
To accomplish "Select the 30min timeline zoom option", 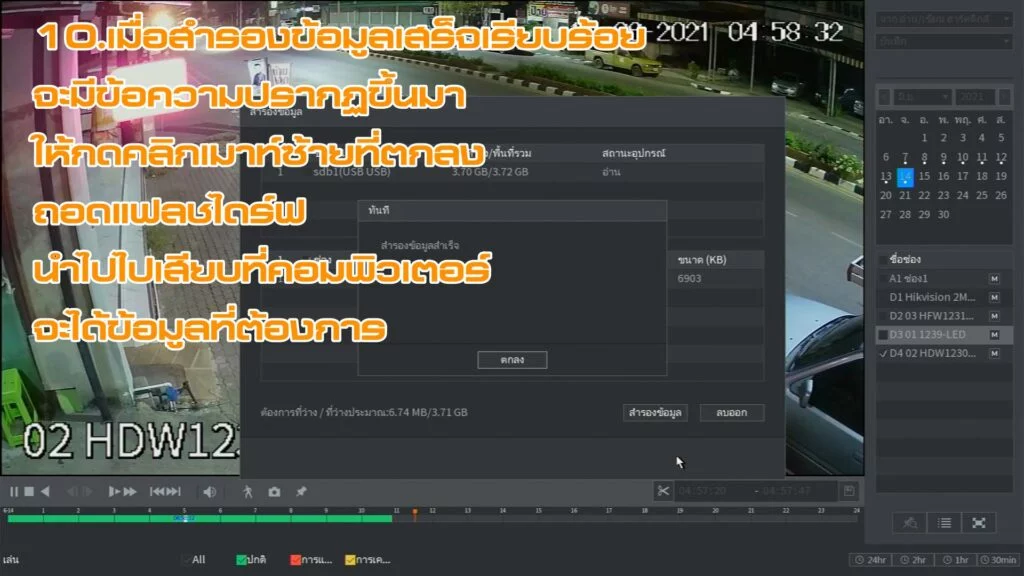I will point(997,560).
